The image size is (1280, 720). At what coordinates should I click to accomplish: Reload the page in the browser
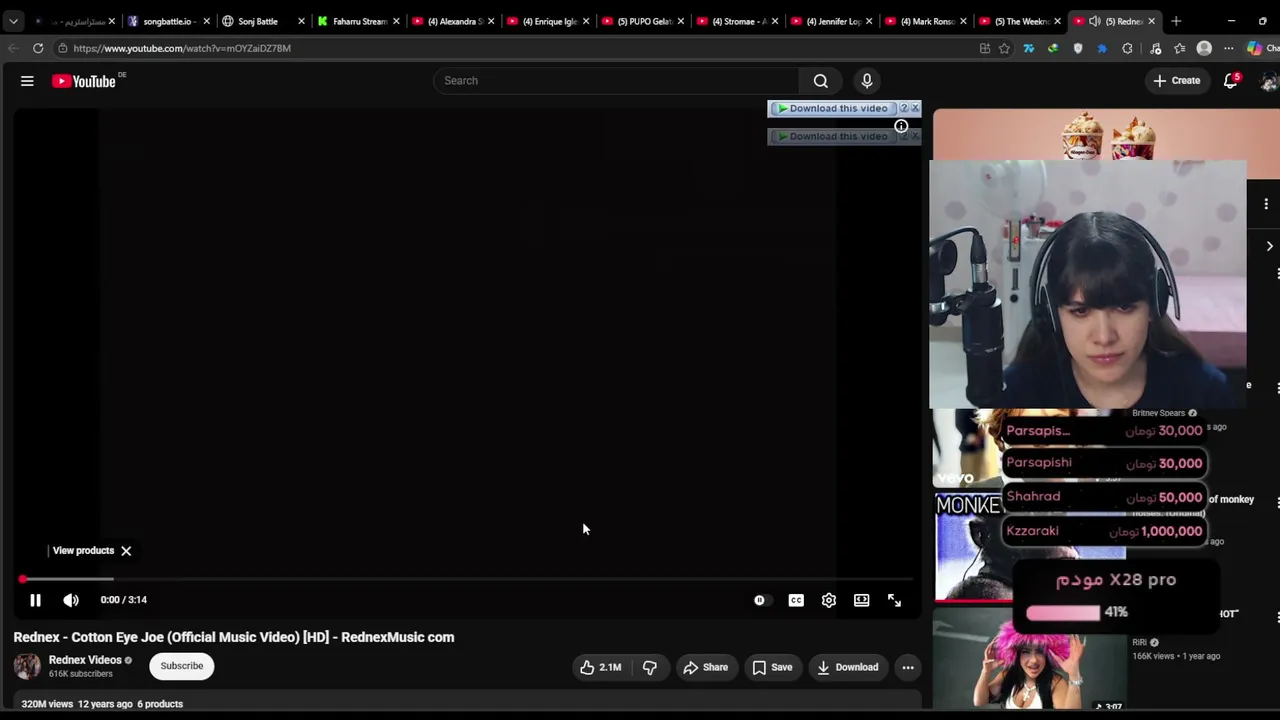[x=38, y=48]
